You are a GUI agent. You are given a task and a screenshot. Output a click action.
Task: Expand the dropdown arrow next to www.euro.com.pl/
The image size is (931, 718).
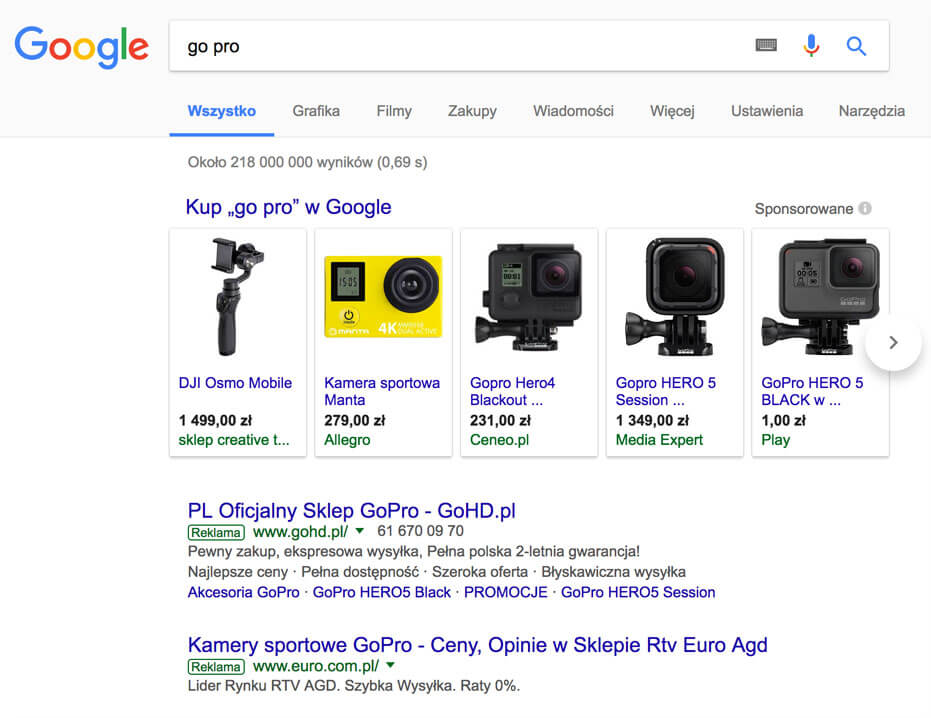coord(391,665)
